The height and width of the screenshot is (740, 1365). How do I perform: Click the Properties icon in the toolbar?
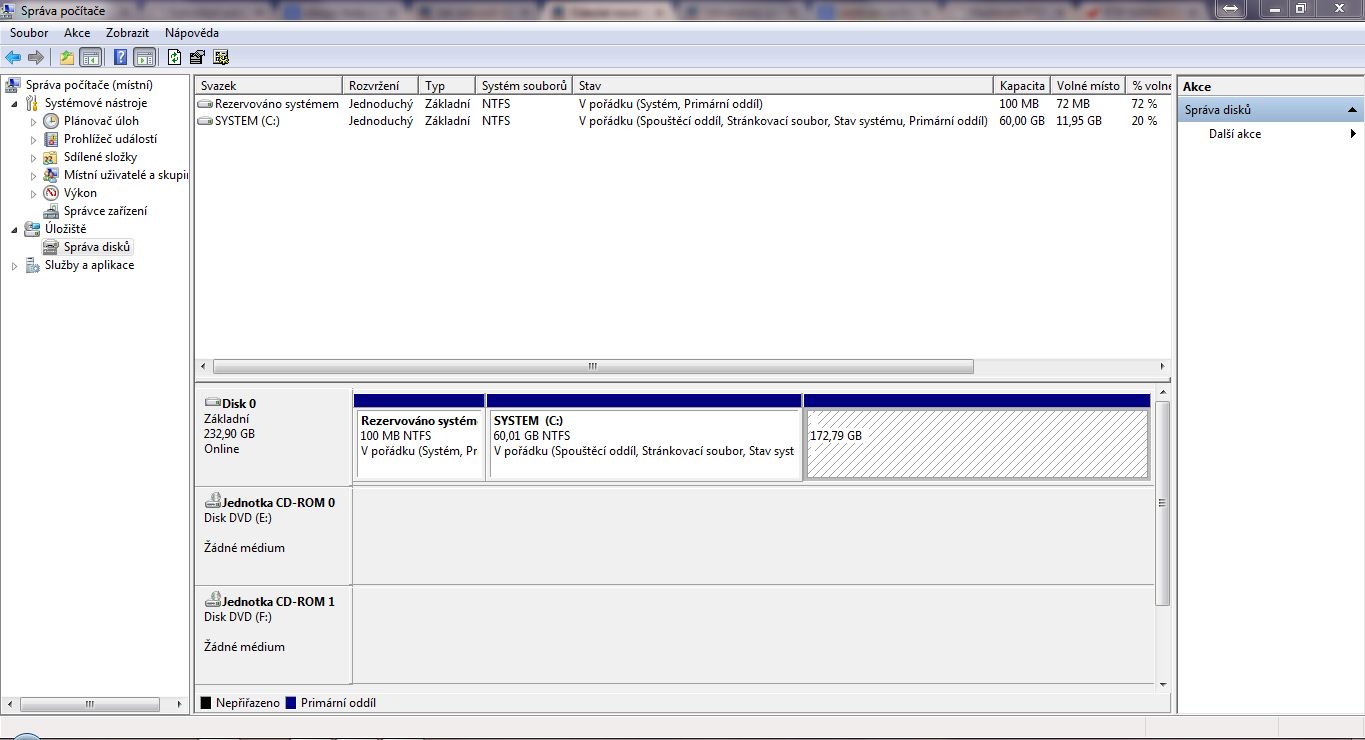point(197,57)
